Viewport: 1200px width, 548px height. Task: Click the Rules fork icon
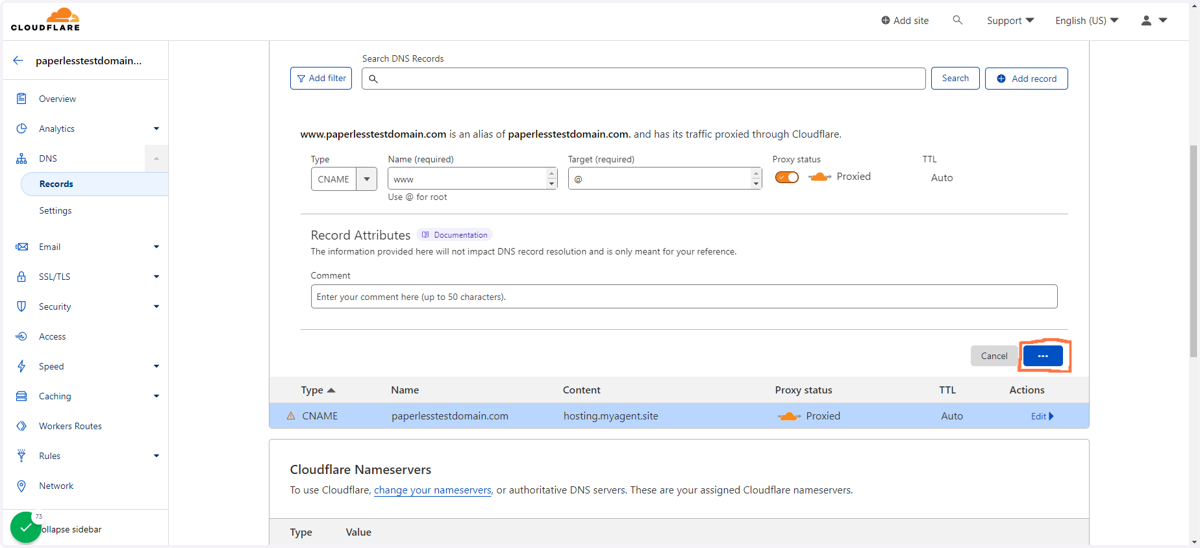click(x=21, y=456)
